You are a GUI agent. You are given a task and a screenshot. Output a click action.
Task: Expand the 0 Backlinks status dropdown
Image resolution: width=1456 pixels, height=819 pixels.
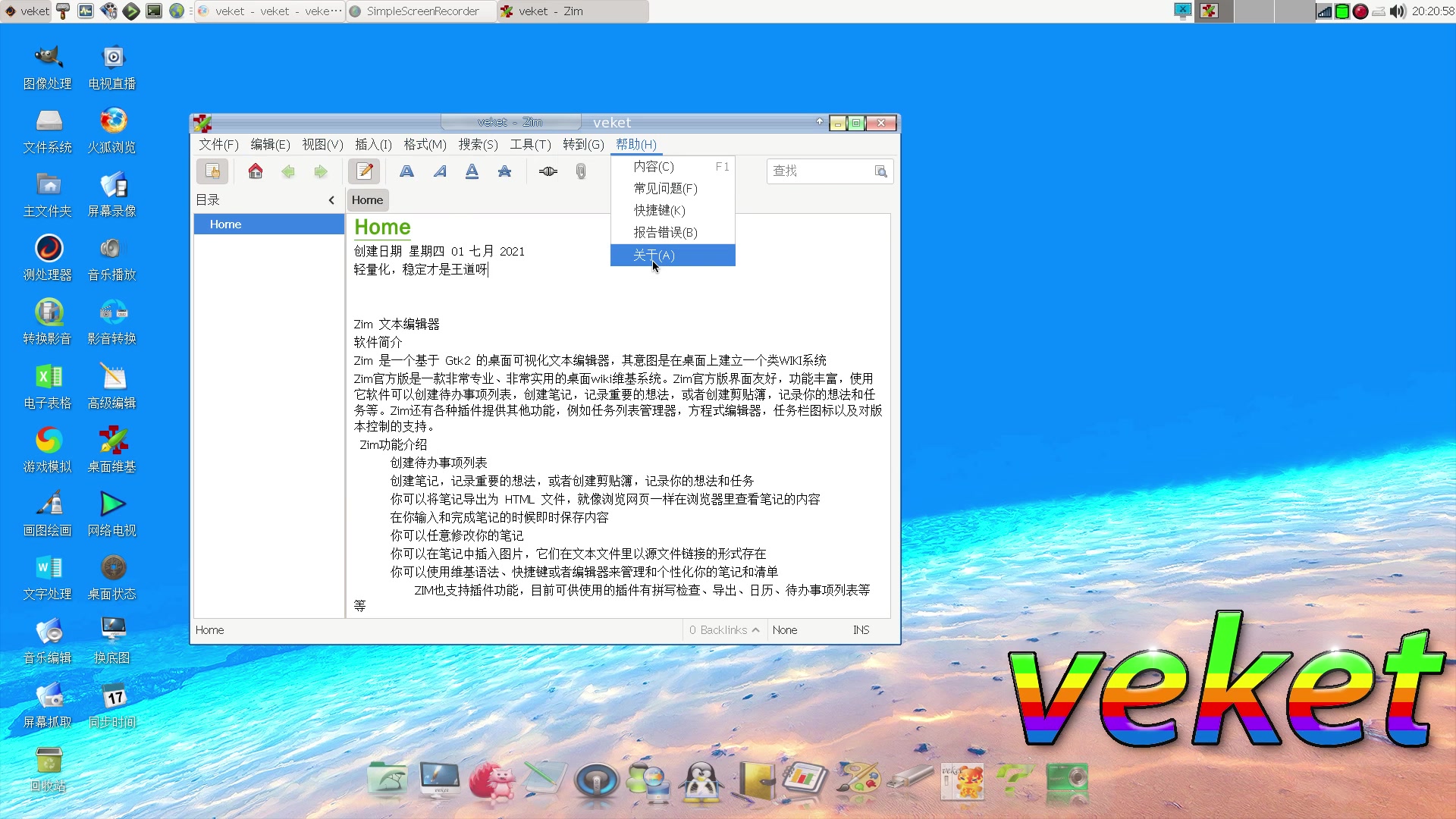tap(724, 630)
